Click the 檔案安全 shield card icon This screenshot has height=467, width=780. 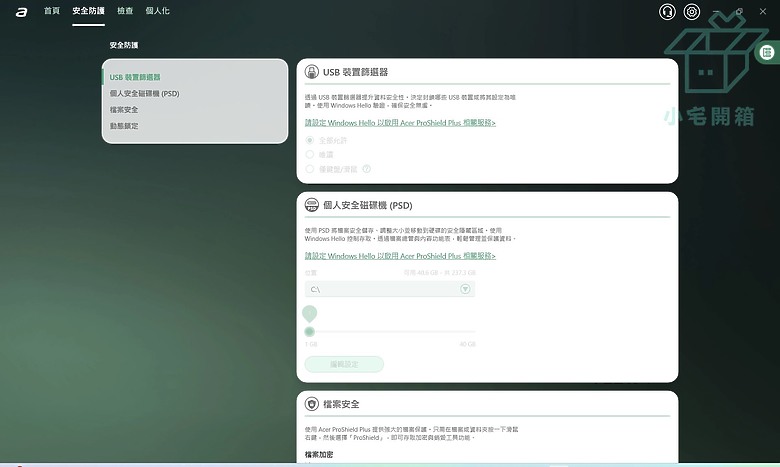point(311,404)
